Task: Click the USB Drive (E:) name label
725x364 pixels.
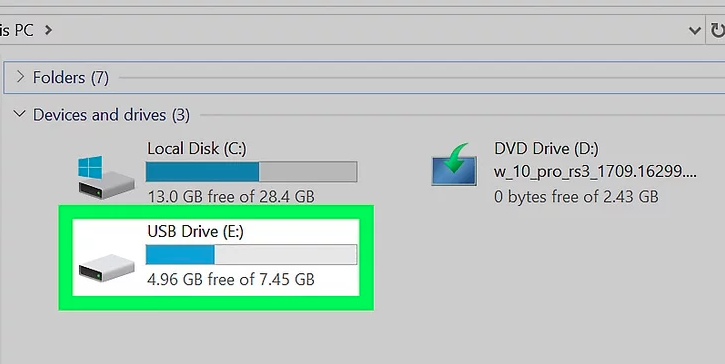Action: (195, 231)
